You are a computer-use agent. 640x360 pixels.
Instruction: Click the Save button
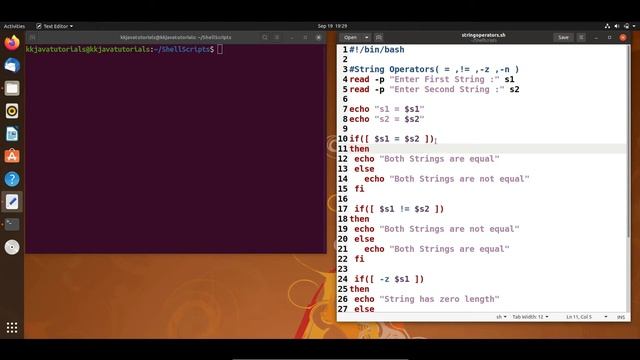pyautogui.click(x=563, y=37)
